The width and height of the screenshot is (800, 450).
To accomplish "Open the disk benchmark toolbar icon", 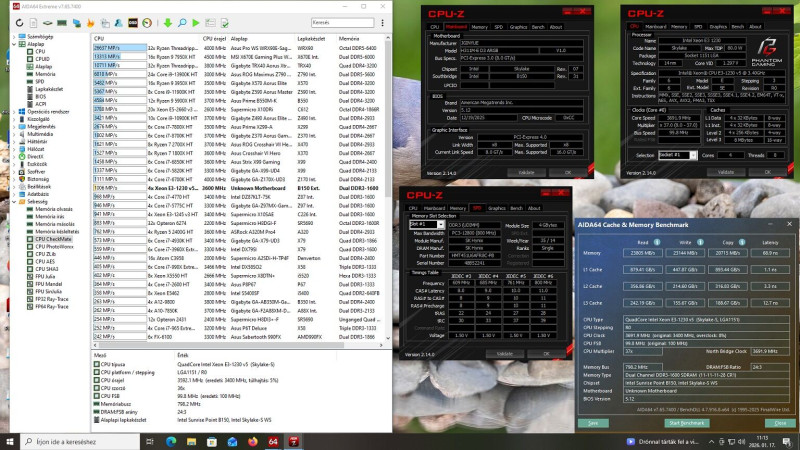I will pyautogui.click(x=47, y=23).
